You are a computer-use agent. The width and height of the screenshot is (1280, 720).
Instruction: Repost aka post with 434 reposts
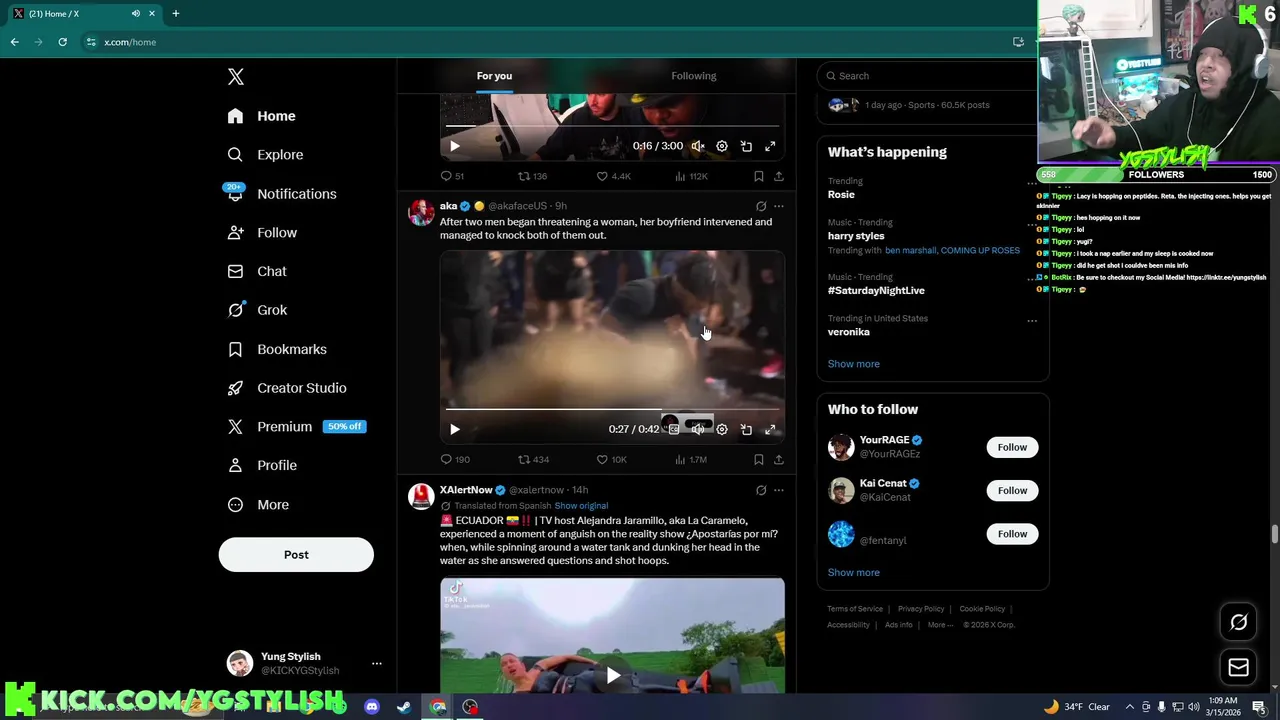tap(533, 459)
